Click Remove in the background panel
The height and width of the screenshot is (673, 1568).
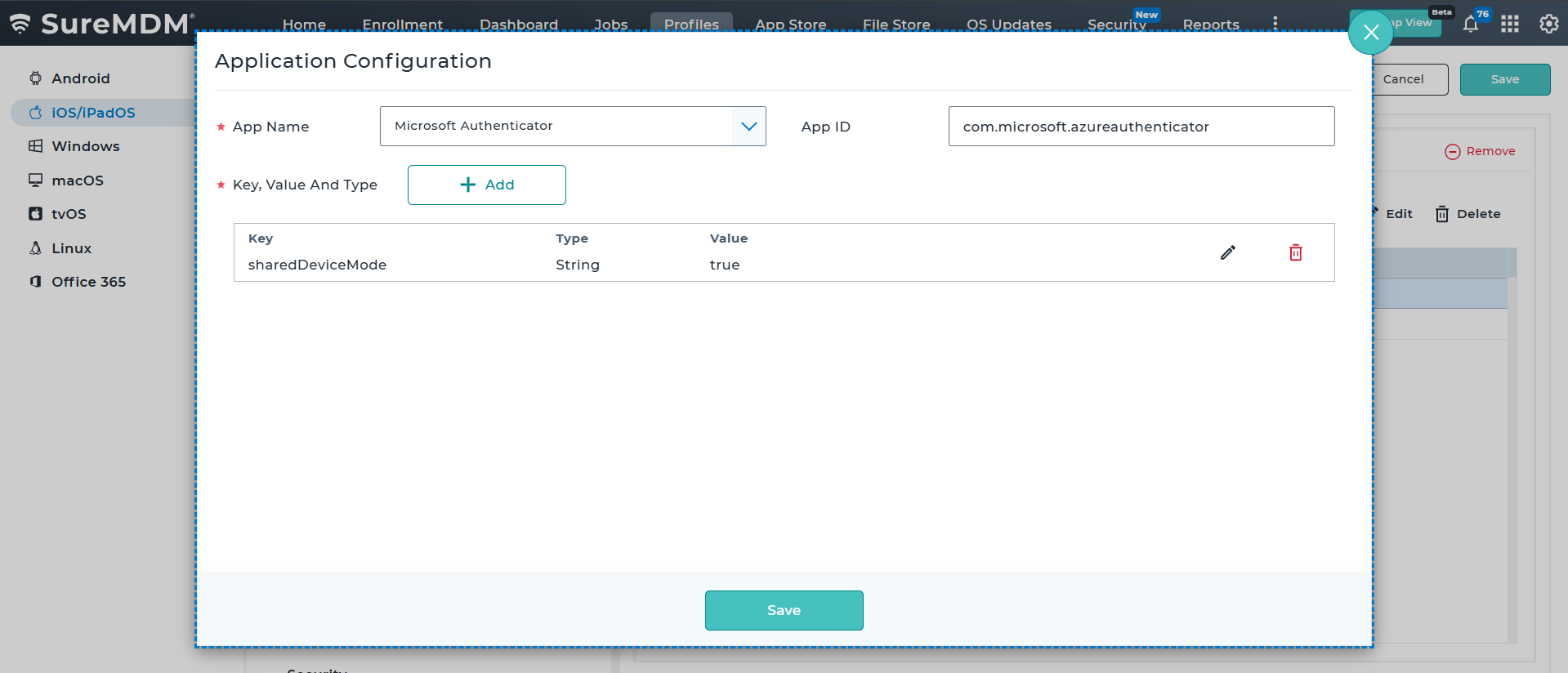(1480, 151)
